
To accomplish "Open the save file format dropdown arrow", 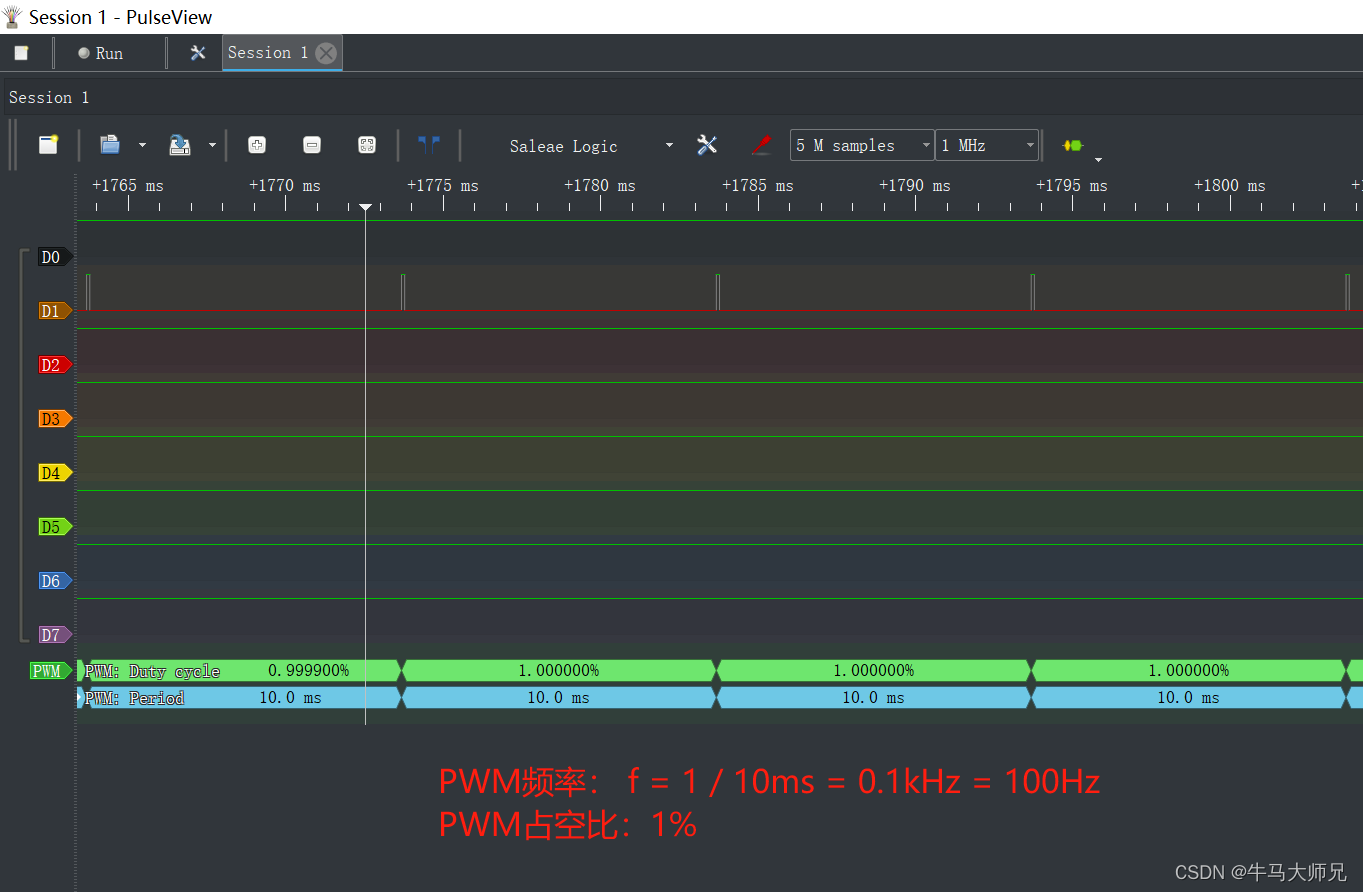I will click(x=212, y=145).
